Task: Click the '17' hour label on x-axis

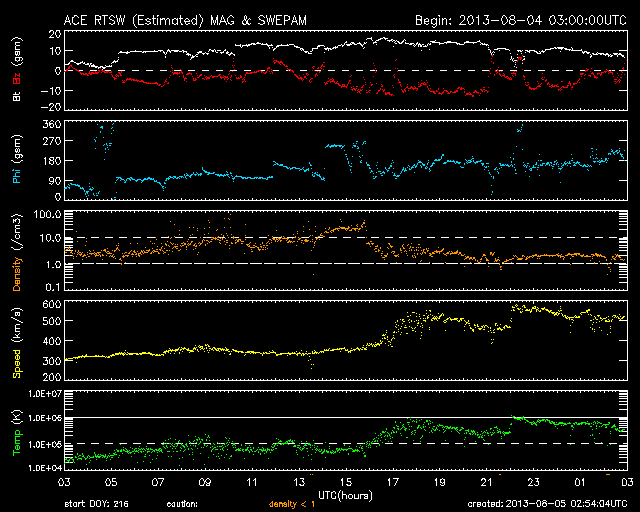Action: pyautogui.click(x=393, y=483)
